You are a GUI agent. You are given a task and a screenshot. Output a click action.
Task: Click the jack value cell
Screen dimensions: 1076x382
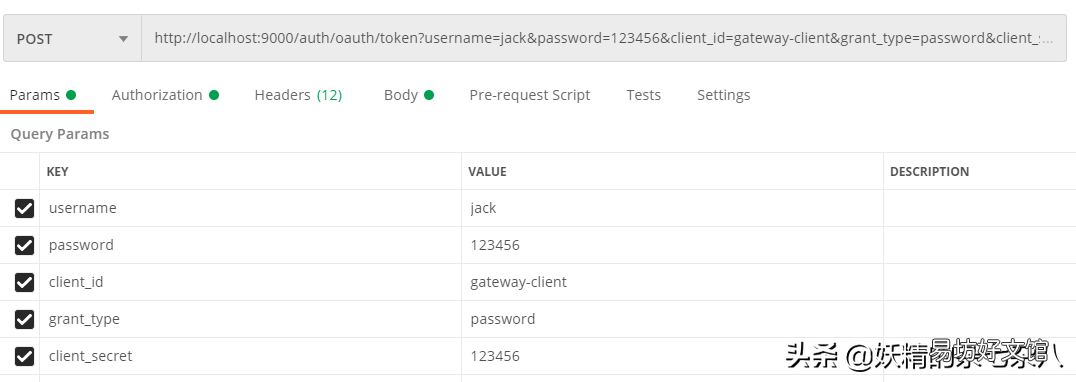pos(672,208)
